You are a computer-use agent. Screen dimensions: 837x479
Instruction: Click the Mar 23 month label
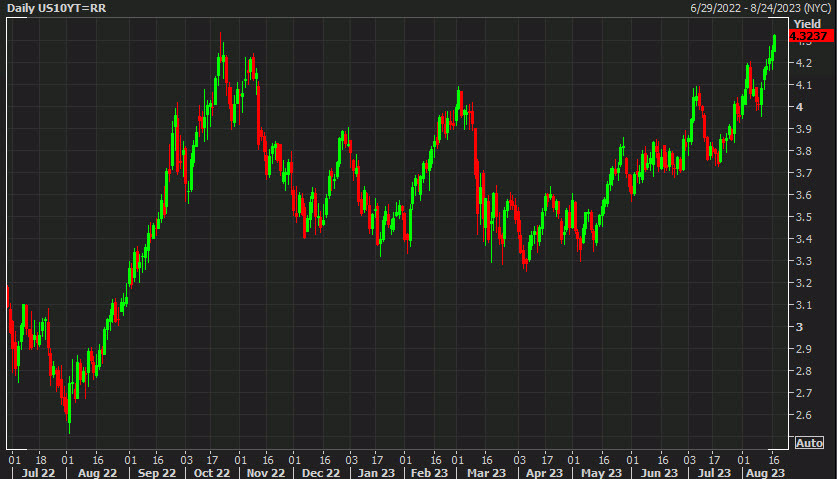(486, 473)
